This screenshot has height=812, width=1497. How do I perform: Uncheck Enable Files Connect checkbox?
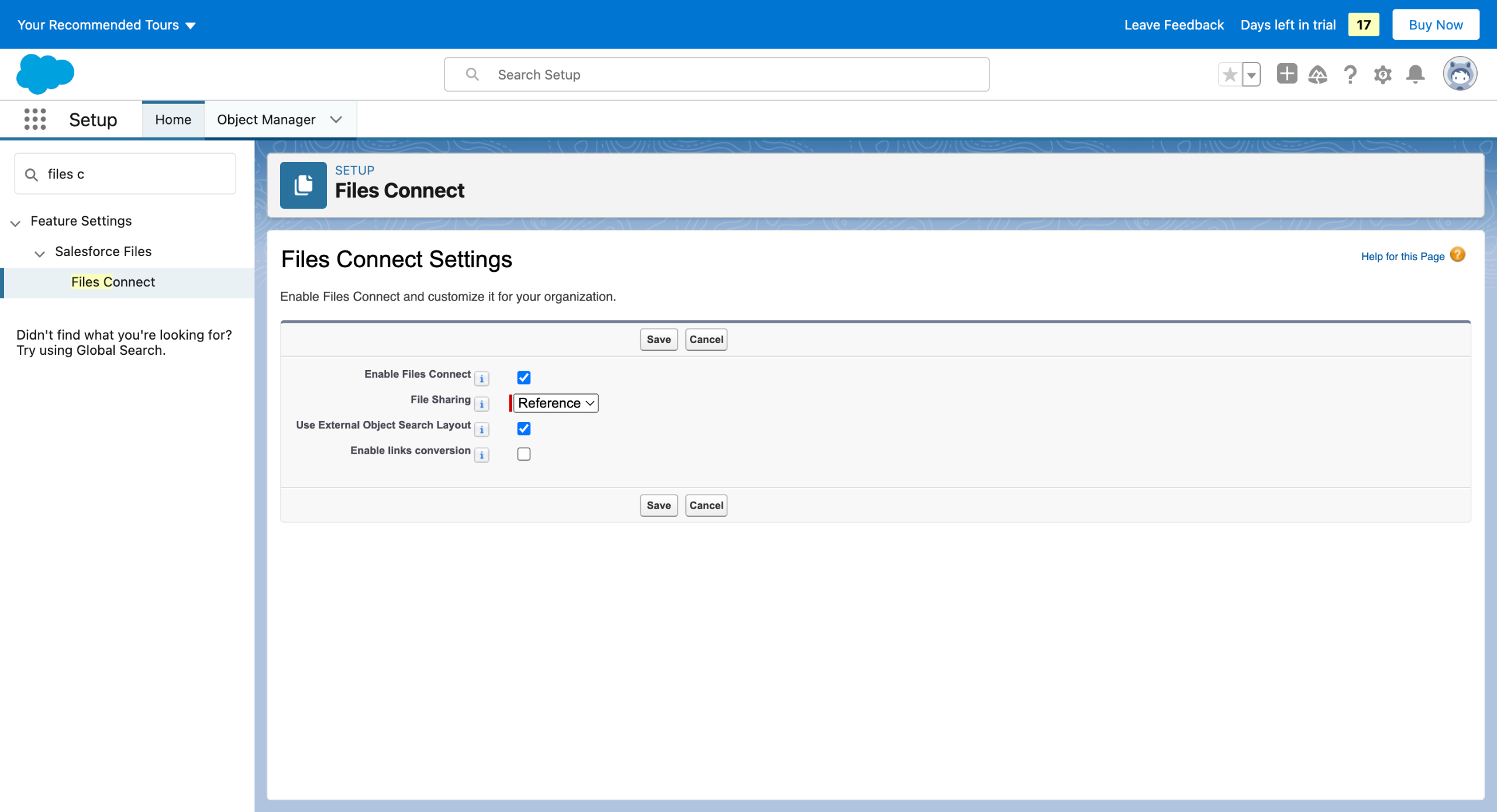(524, 378)
